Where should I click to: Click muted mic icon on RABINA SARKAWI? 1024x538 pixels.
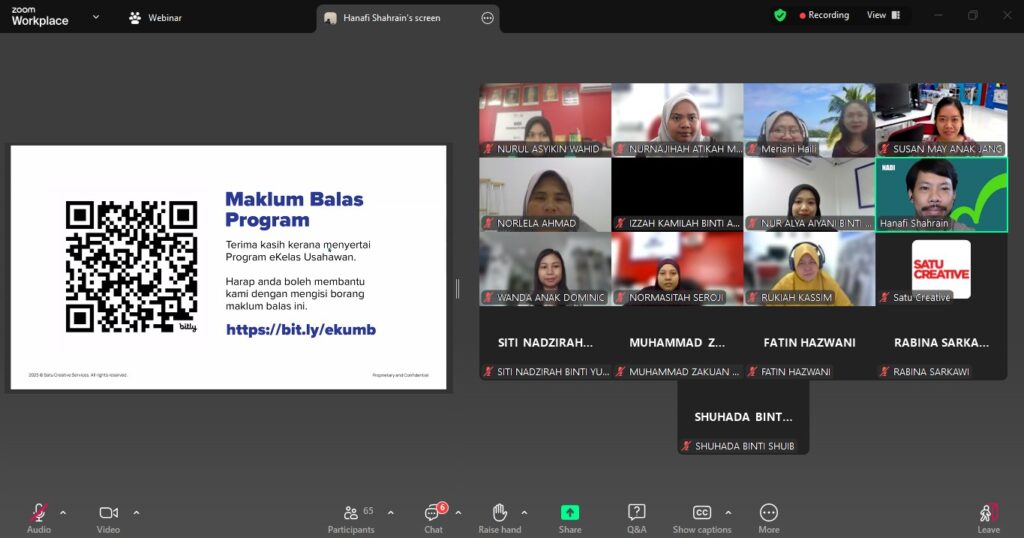point(884,372)
